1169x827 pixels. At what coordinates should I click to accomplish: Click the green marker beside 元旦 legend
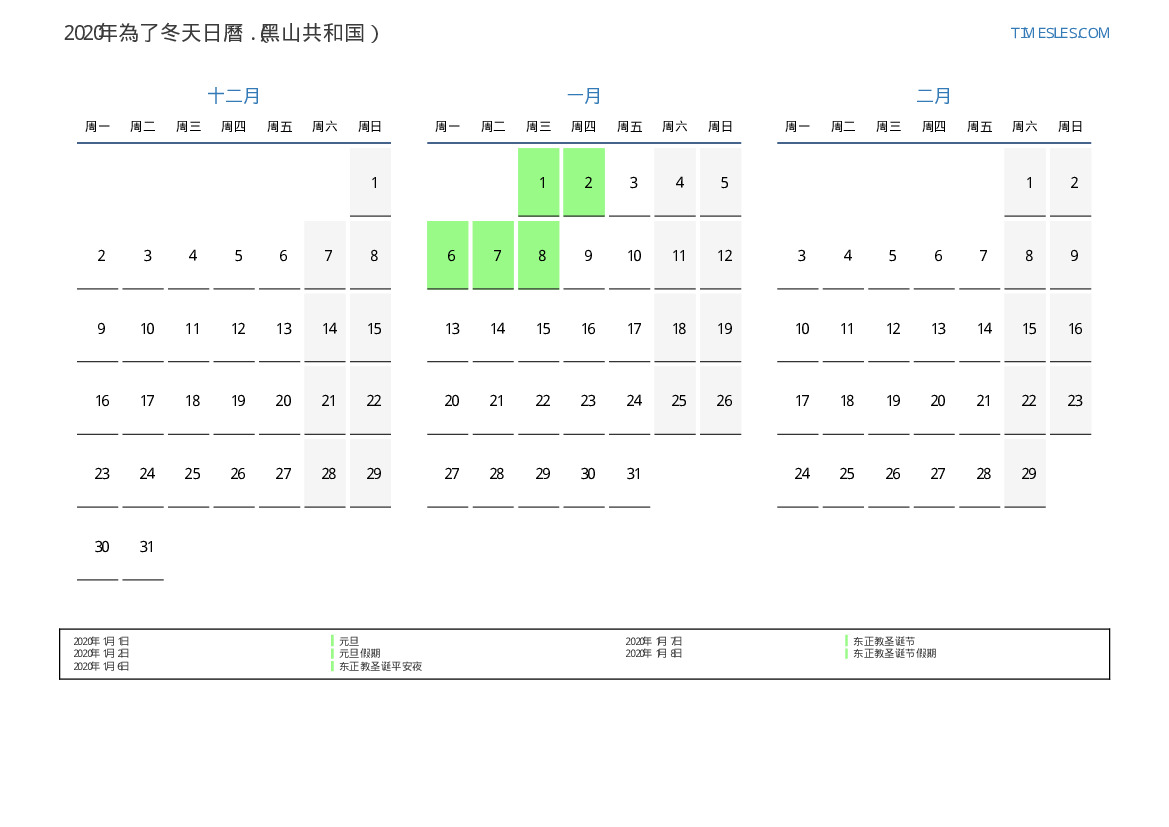332,641
